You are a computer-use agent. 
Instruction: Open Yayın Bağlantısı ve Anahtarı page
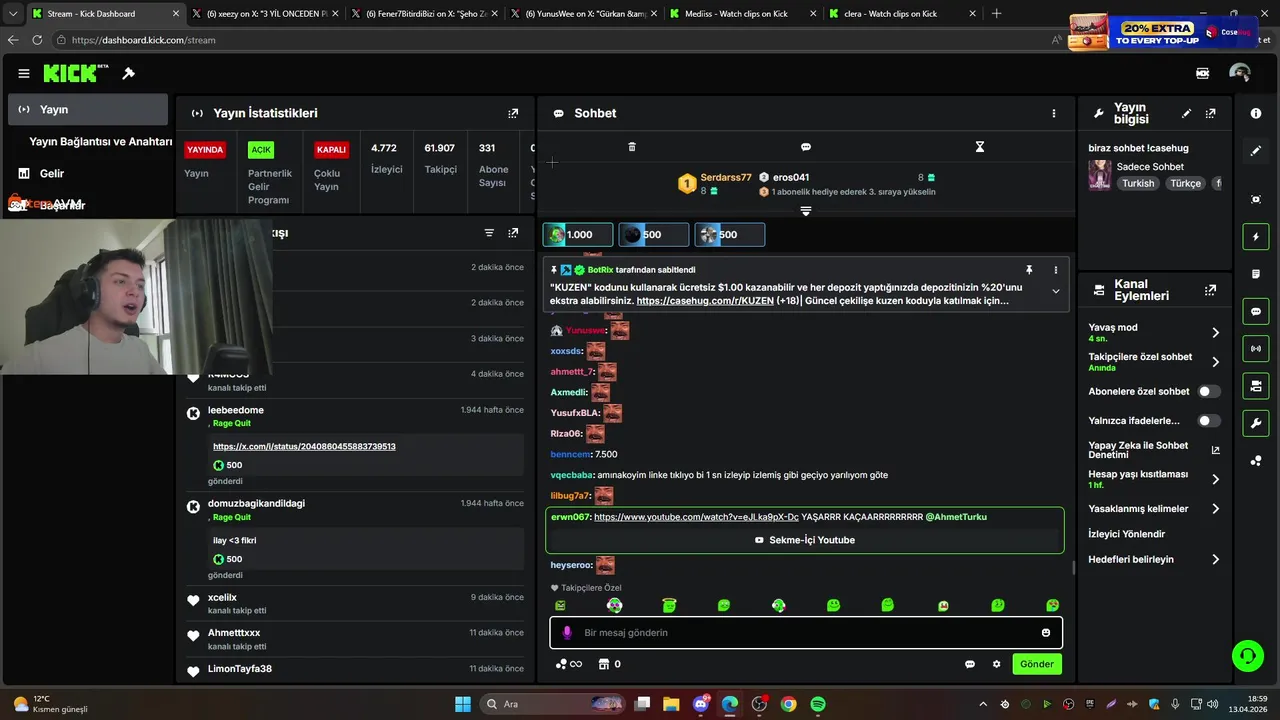tap(100, 142)
